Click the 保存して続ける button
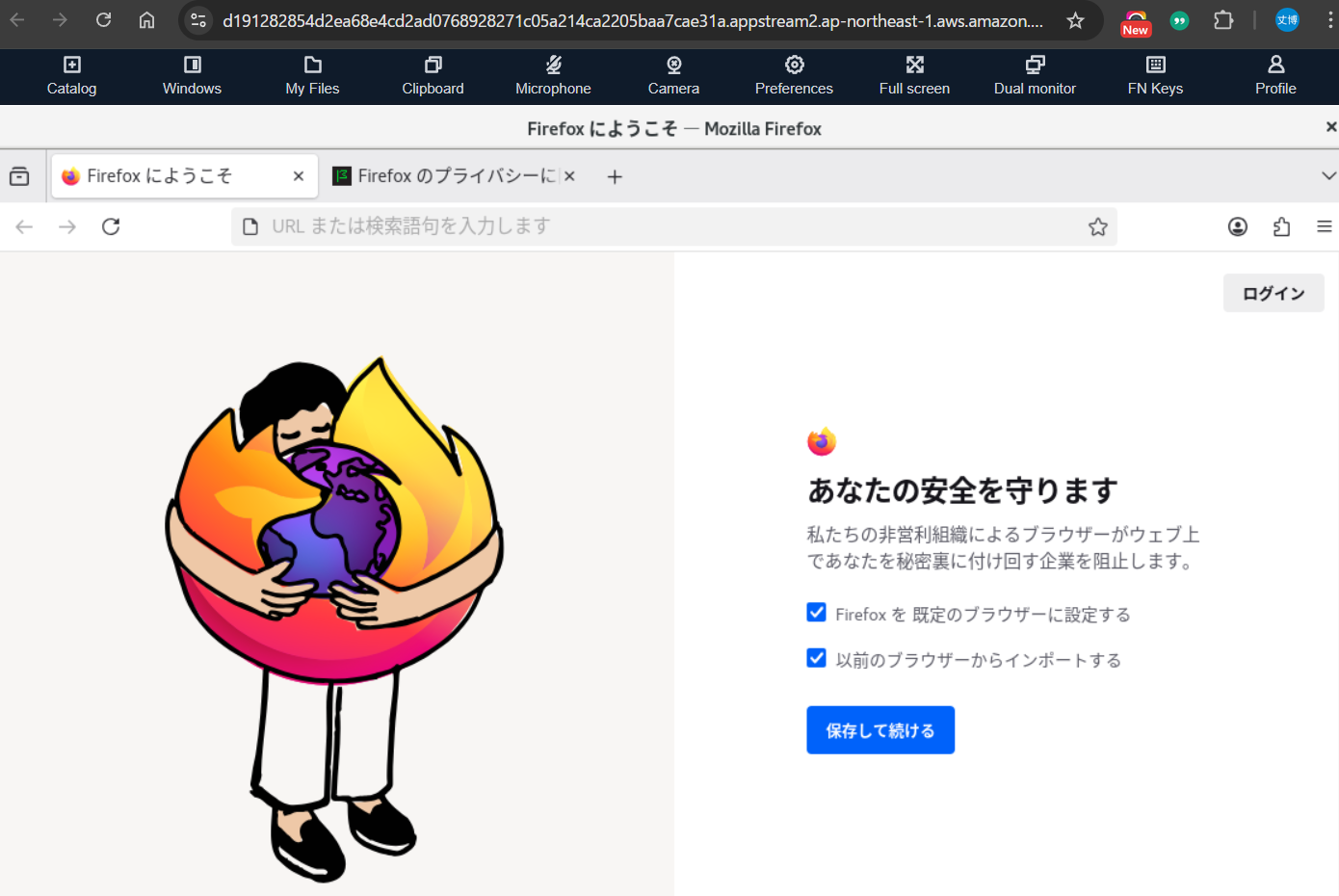The image size is (1339, 896). (880, 730)
